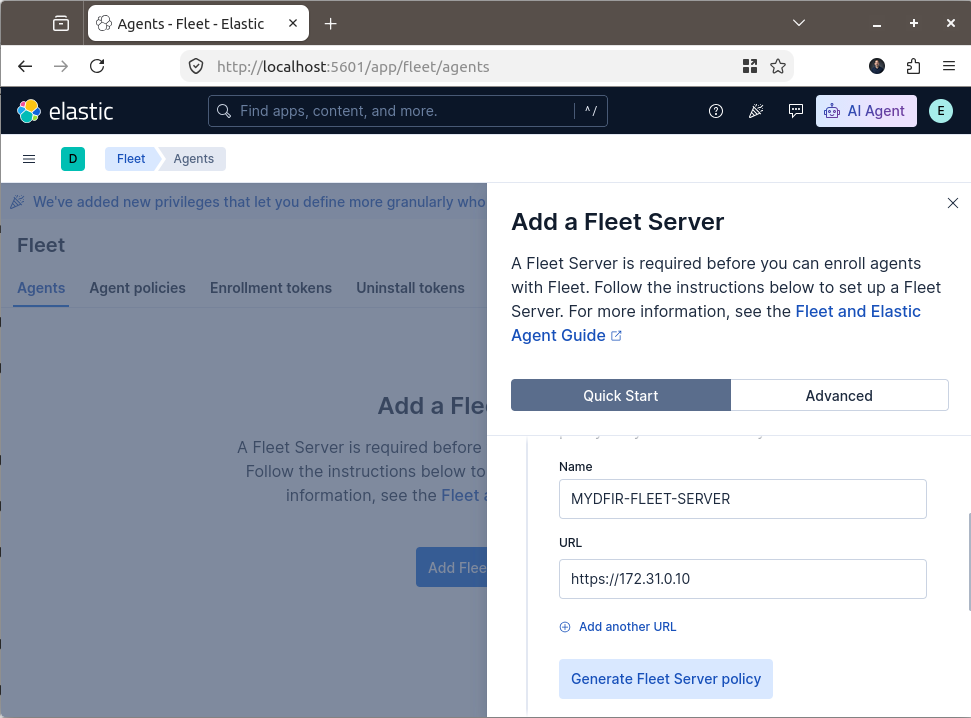Image resolution: width=971 pixels, height=718 pixels.
Task: Open the user avatar E menu
Action: pos(941,111)
